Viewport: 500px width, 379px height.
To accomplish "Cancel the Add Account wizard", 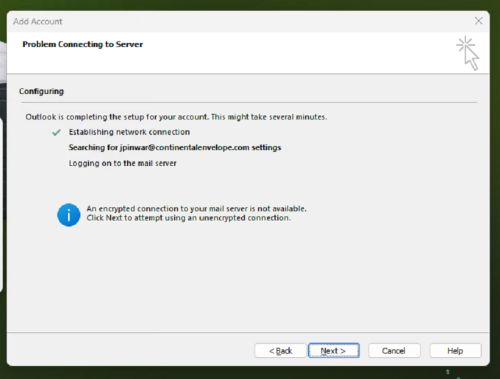I will point(394,351).
